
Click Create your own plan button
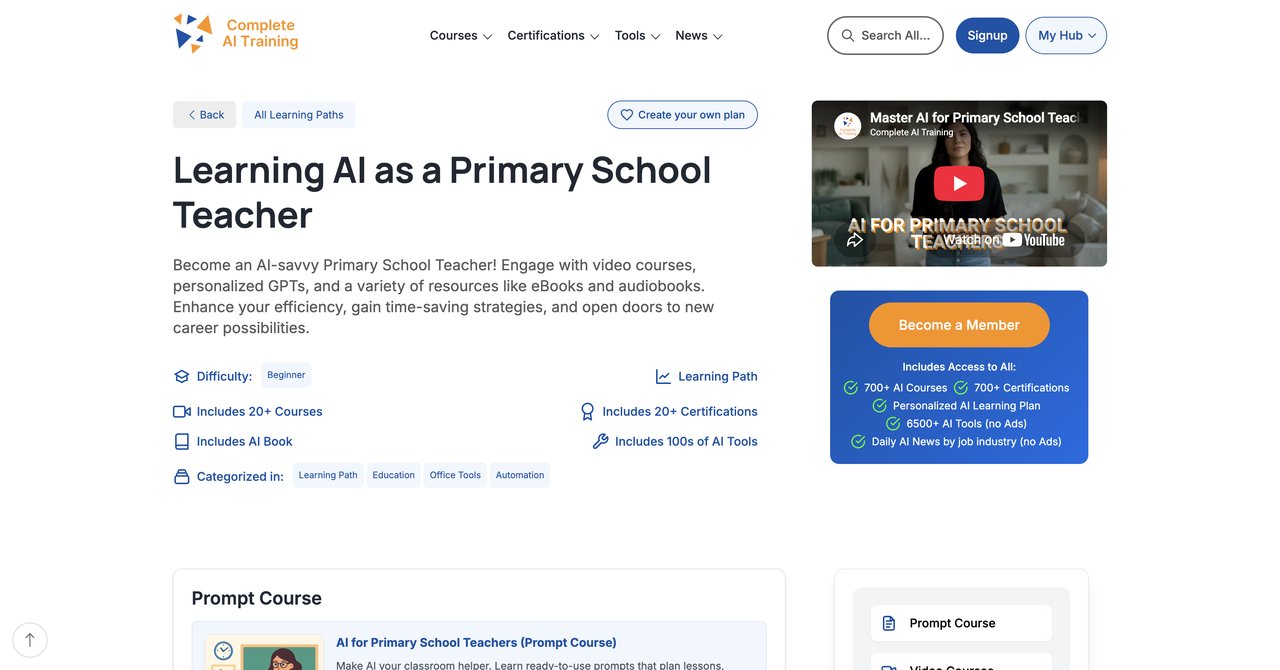[682, 115]
